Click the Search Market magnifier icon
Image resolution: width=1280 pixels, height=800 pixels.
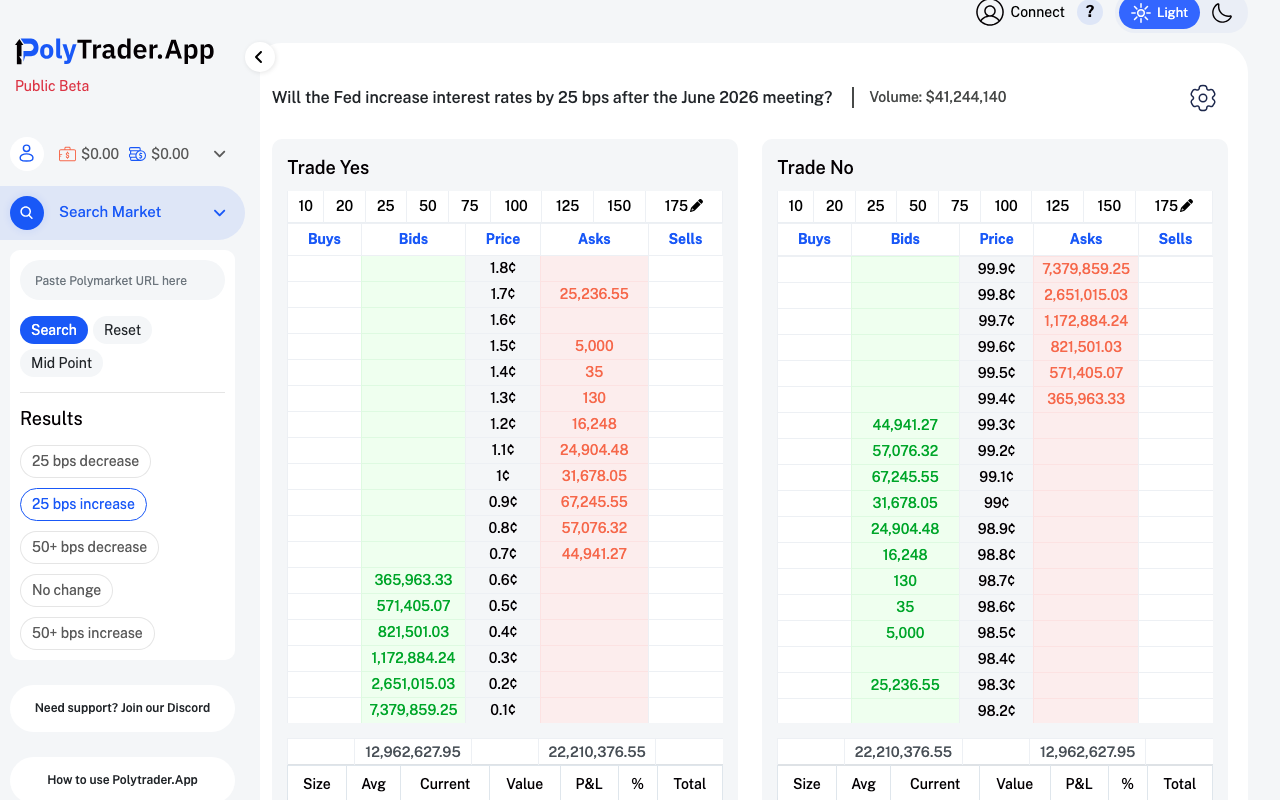point(27,212)
